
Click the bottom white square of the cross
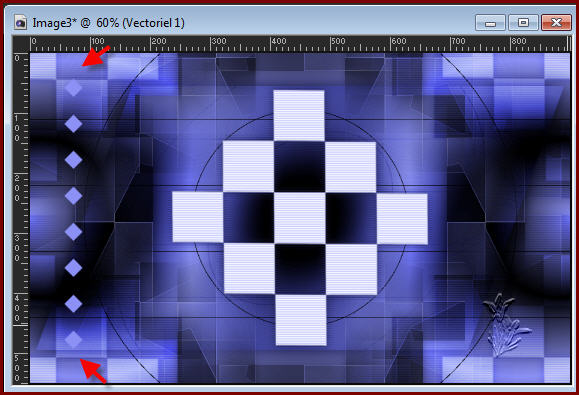coord(301,320)
